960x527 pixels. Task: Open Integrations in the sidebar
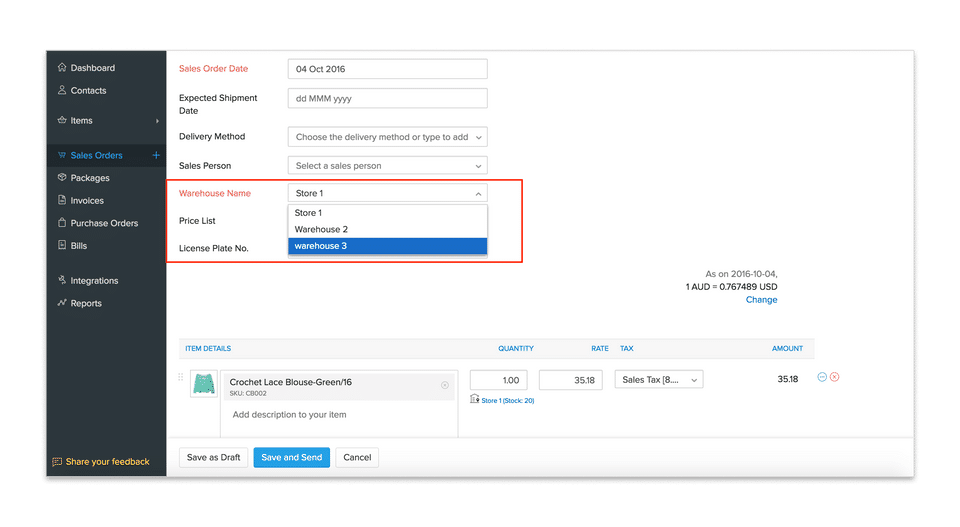(94, 281)
